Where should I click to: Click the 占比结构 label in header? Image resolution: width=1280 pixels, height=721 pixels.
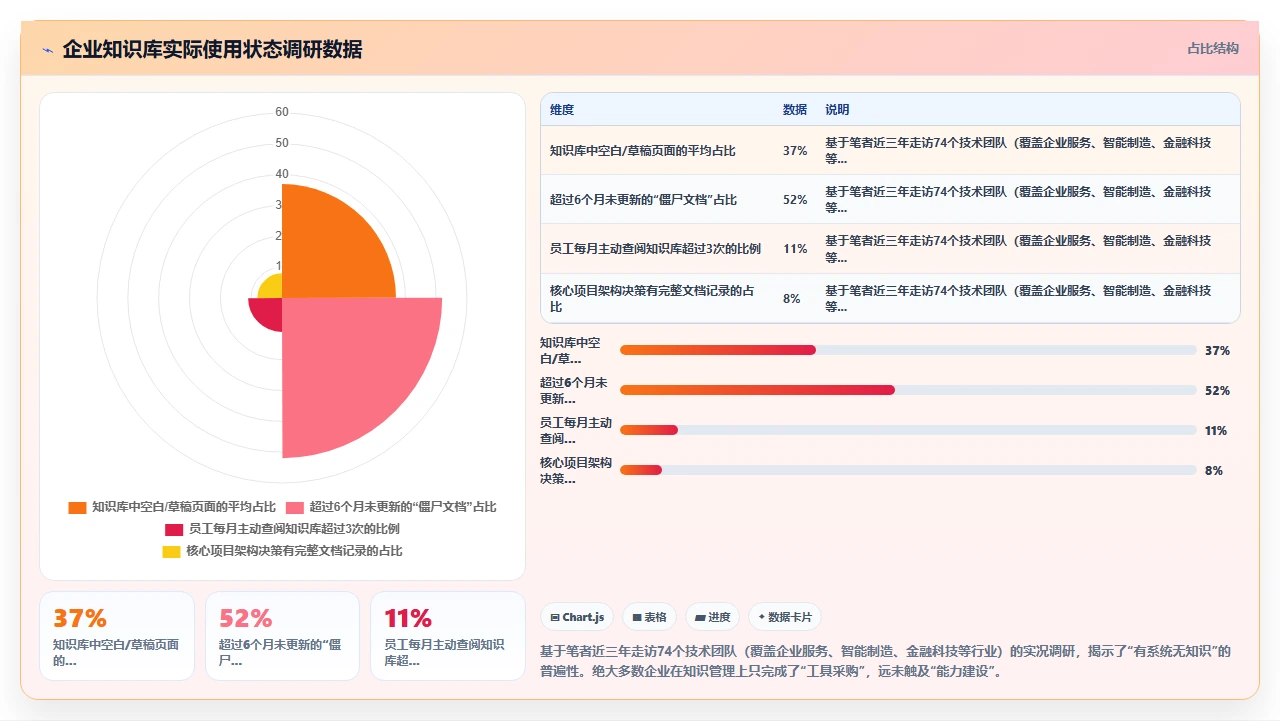[1213, 48]
